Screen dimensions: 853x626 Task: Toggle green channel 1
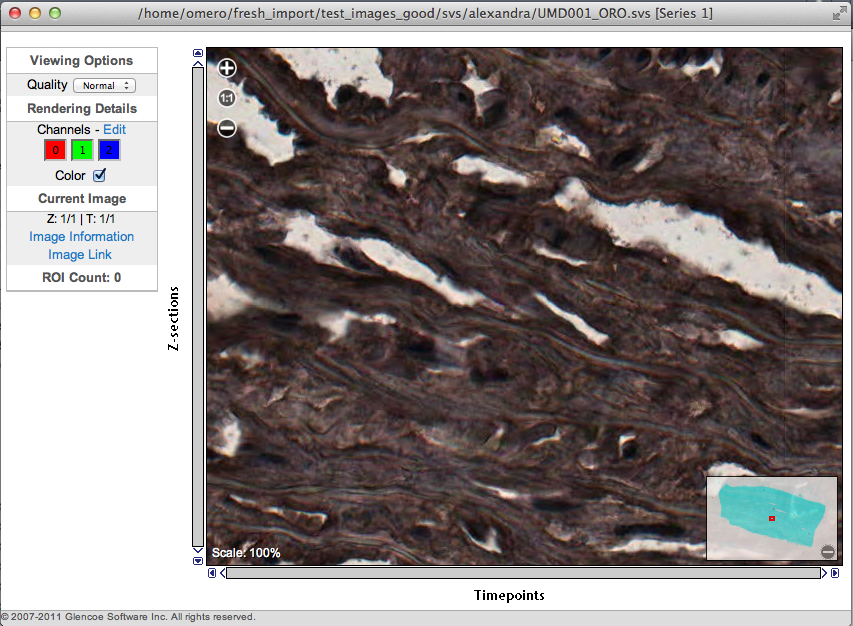click(82, 150)
